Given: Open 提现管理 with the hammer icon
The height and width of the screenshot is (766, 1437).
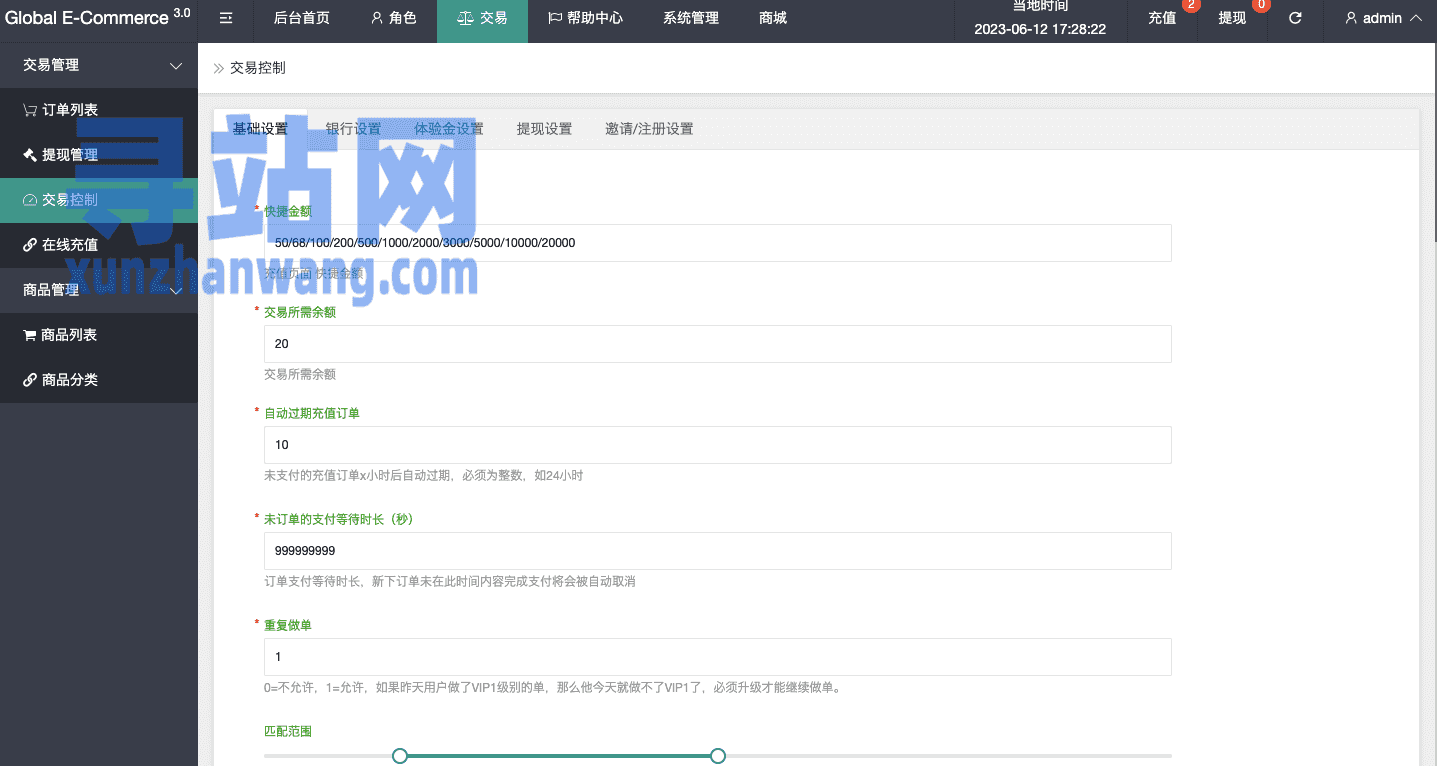Looking at the screenshot, I should tap(69, 155).
